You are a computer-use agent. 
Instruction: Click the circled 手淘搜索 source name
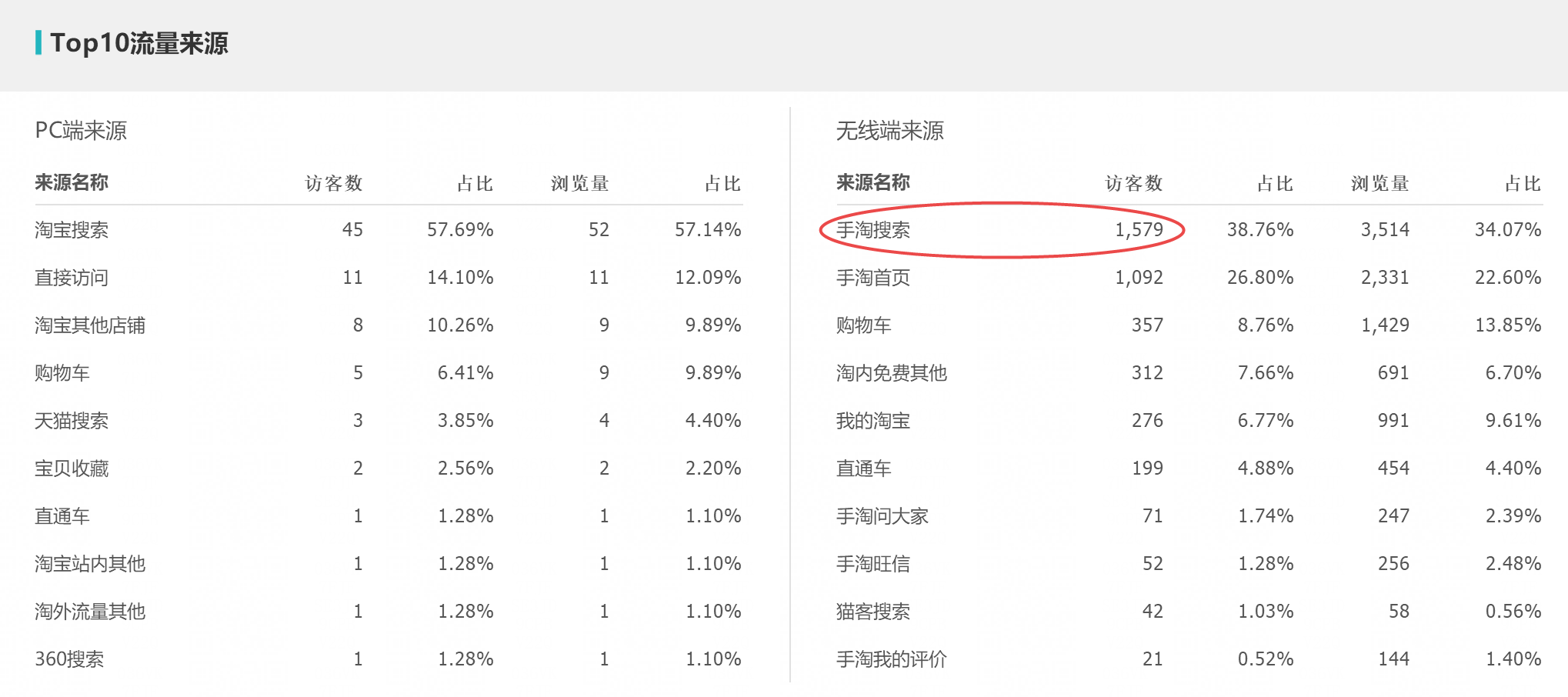[872, 230]
